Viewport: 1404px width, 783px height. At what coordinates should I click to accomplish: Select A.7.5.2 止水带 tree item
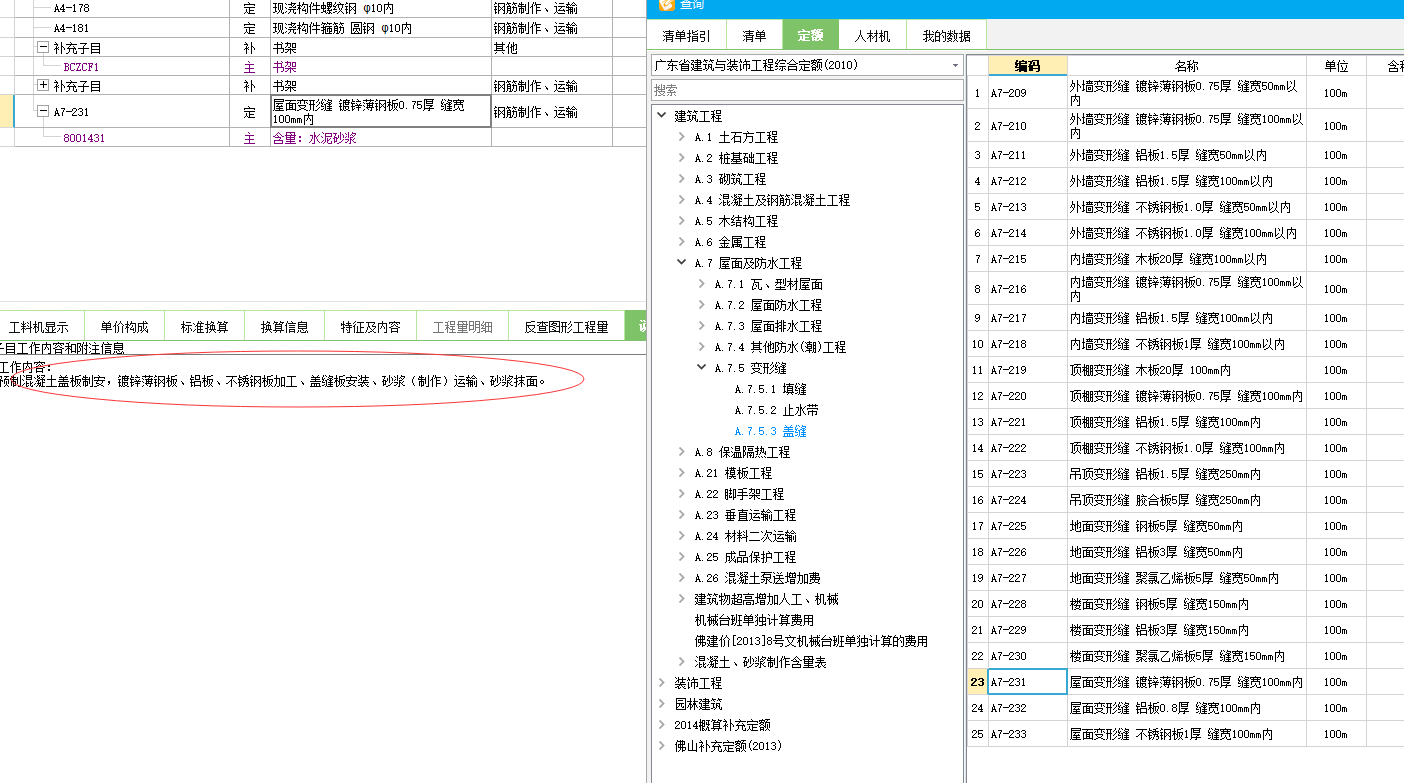pyautogui.click(x=777, y=410)
